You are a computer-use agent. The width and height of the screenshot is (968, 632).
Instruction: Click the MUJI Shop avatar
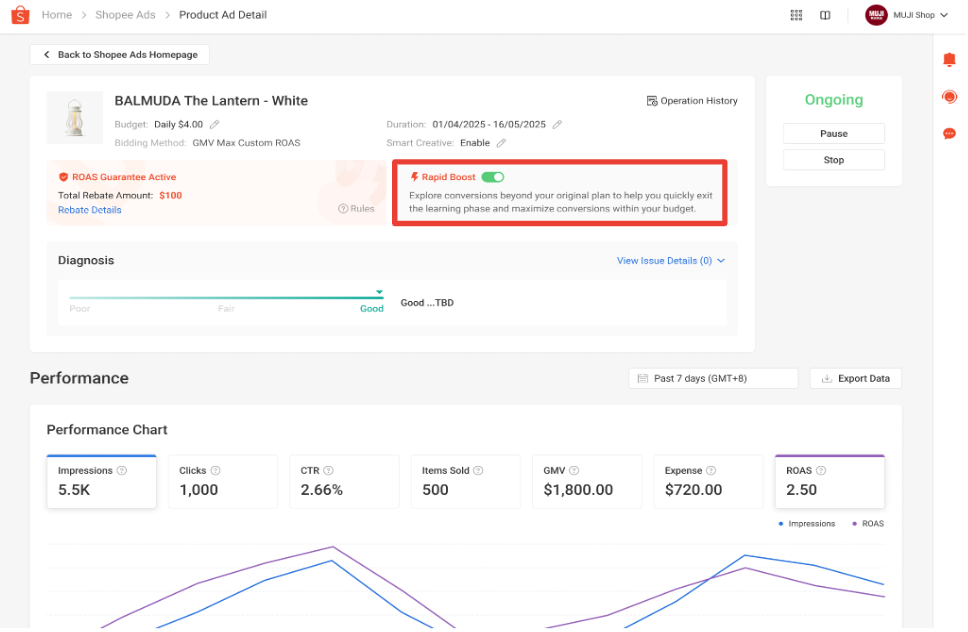click(876, 15)
